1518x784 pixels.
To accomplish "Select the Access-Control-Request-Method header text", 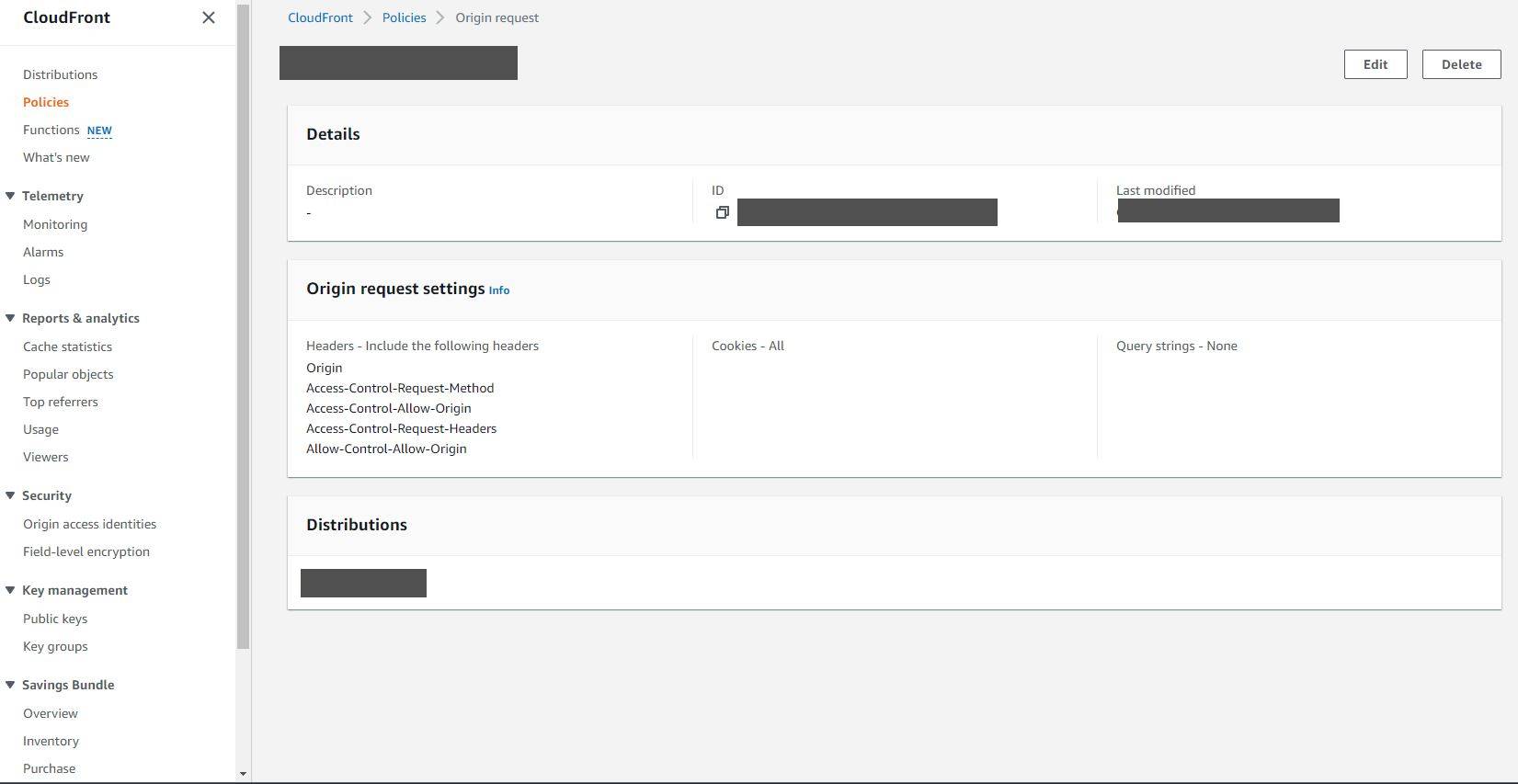I will tap(400, 388).
